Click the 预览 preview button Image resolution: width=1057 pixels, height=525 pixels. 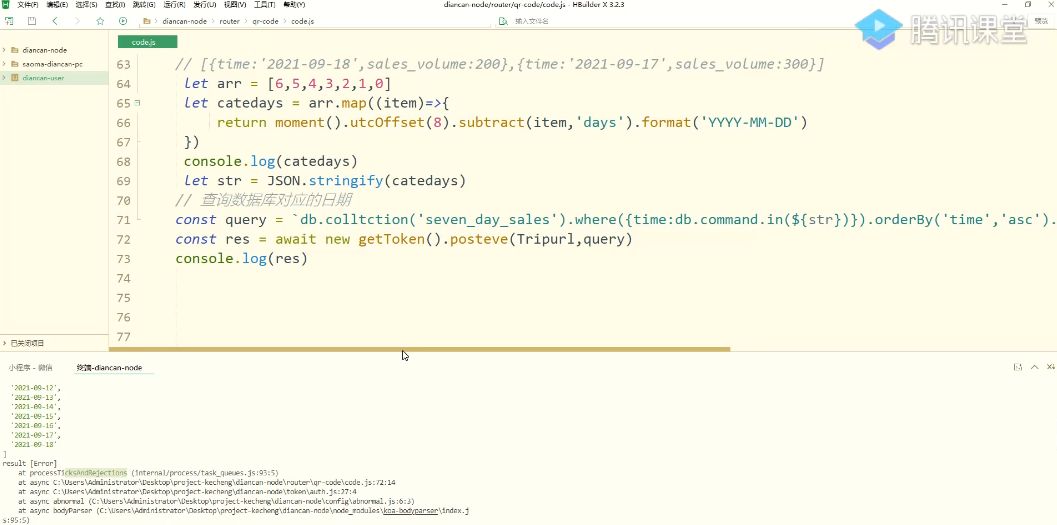[x=1041, y=21]
